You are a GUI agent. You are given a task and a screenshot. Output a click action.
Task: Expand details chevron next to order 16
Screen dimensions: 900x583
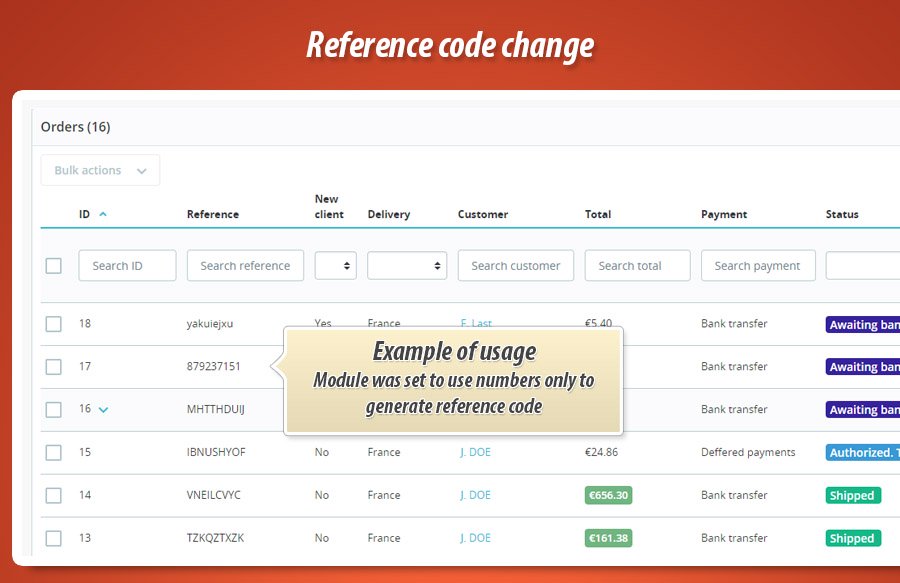click(103, 409)
